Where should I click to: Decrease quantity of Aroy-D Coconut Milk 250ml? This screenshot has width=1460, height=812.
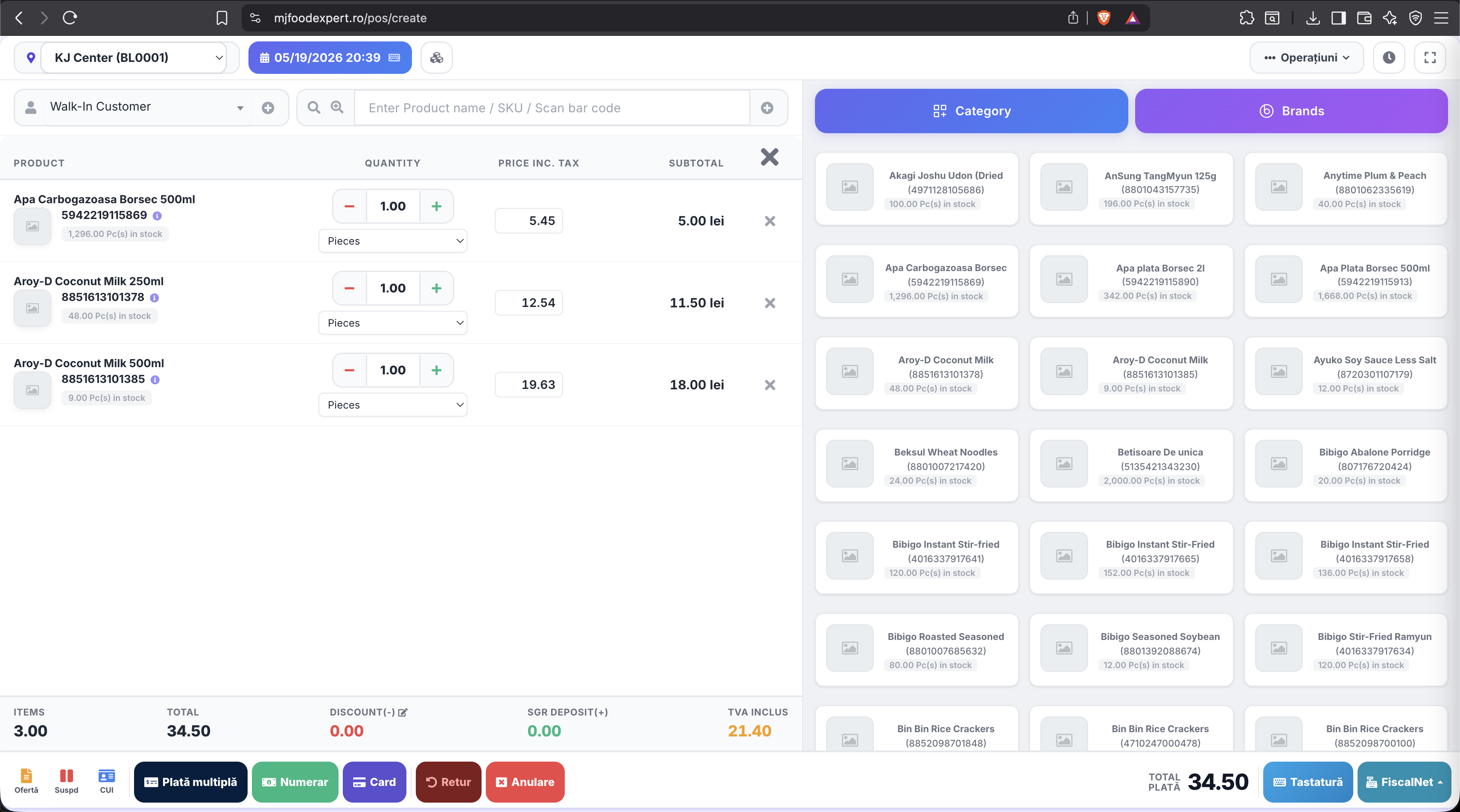(350, 289)
